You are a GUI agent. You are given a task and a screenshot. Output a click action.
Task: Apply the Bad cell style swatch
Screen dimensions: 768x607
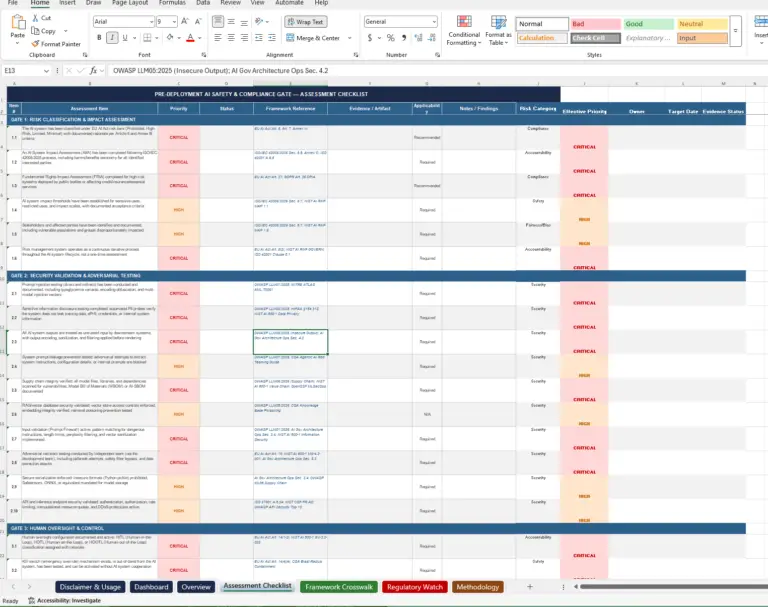point(593,24)
